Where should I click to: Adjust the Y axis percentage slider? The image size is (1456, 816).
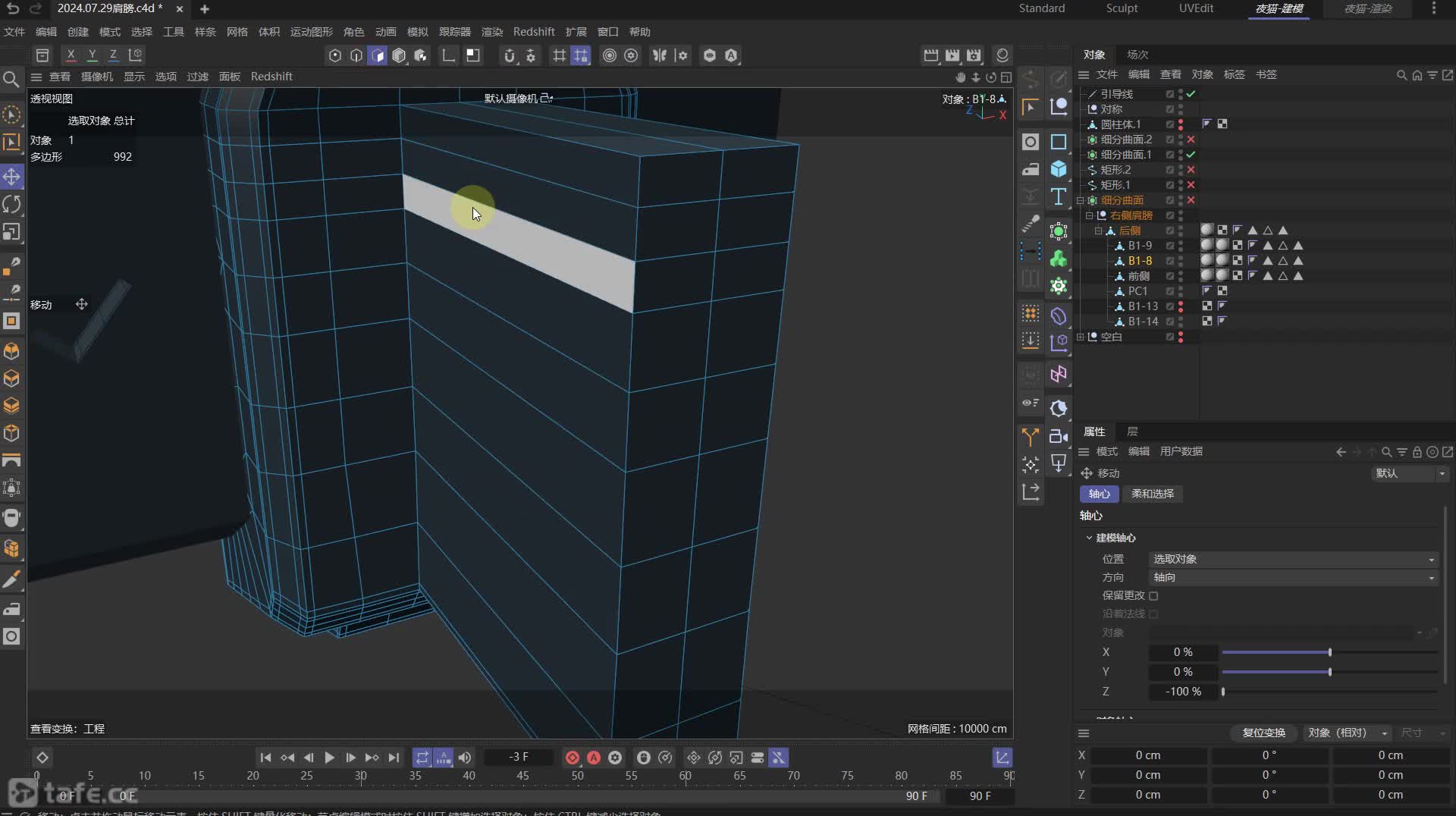[x=1329, y=672]
